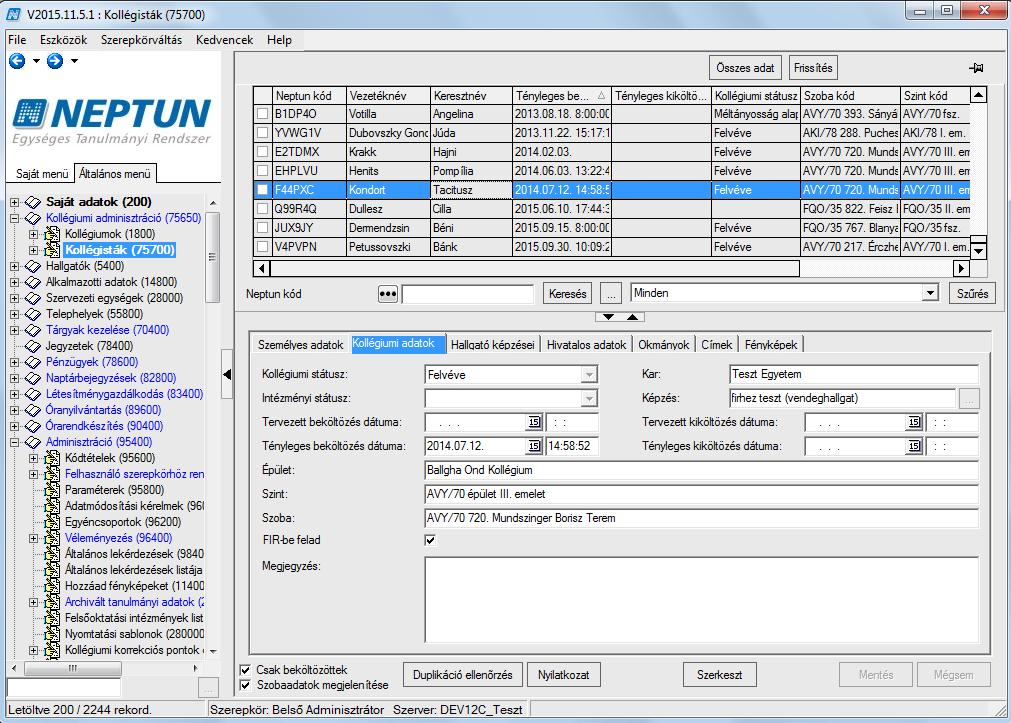Collapse the Kollégiumi adminisztráció tree node
This screenshot has width=1011, height=723.
[14, 218]
